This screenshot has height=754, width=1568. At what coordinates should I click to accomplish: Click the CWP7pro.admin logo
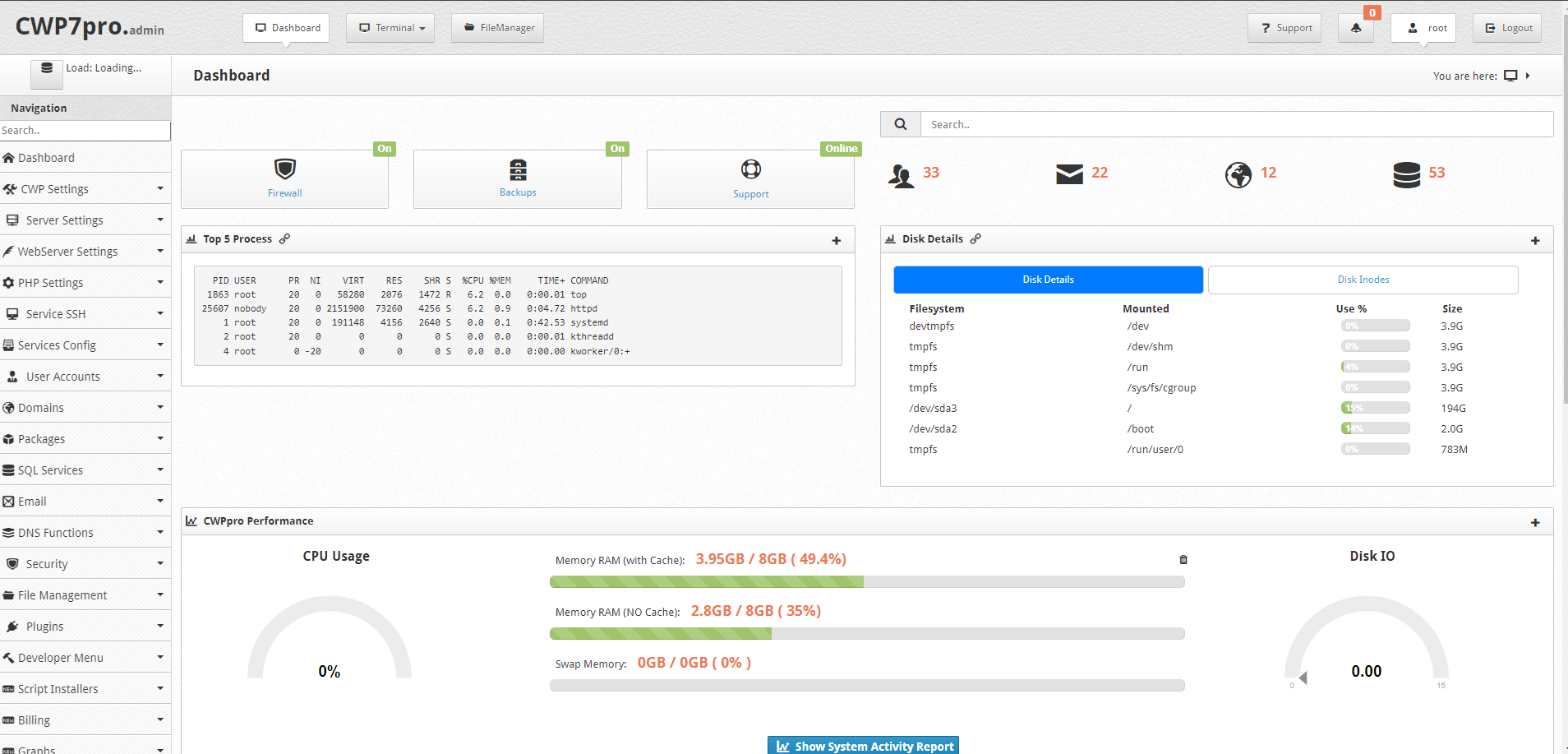tap(90, 27)
